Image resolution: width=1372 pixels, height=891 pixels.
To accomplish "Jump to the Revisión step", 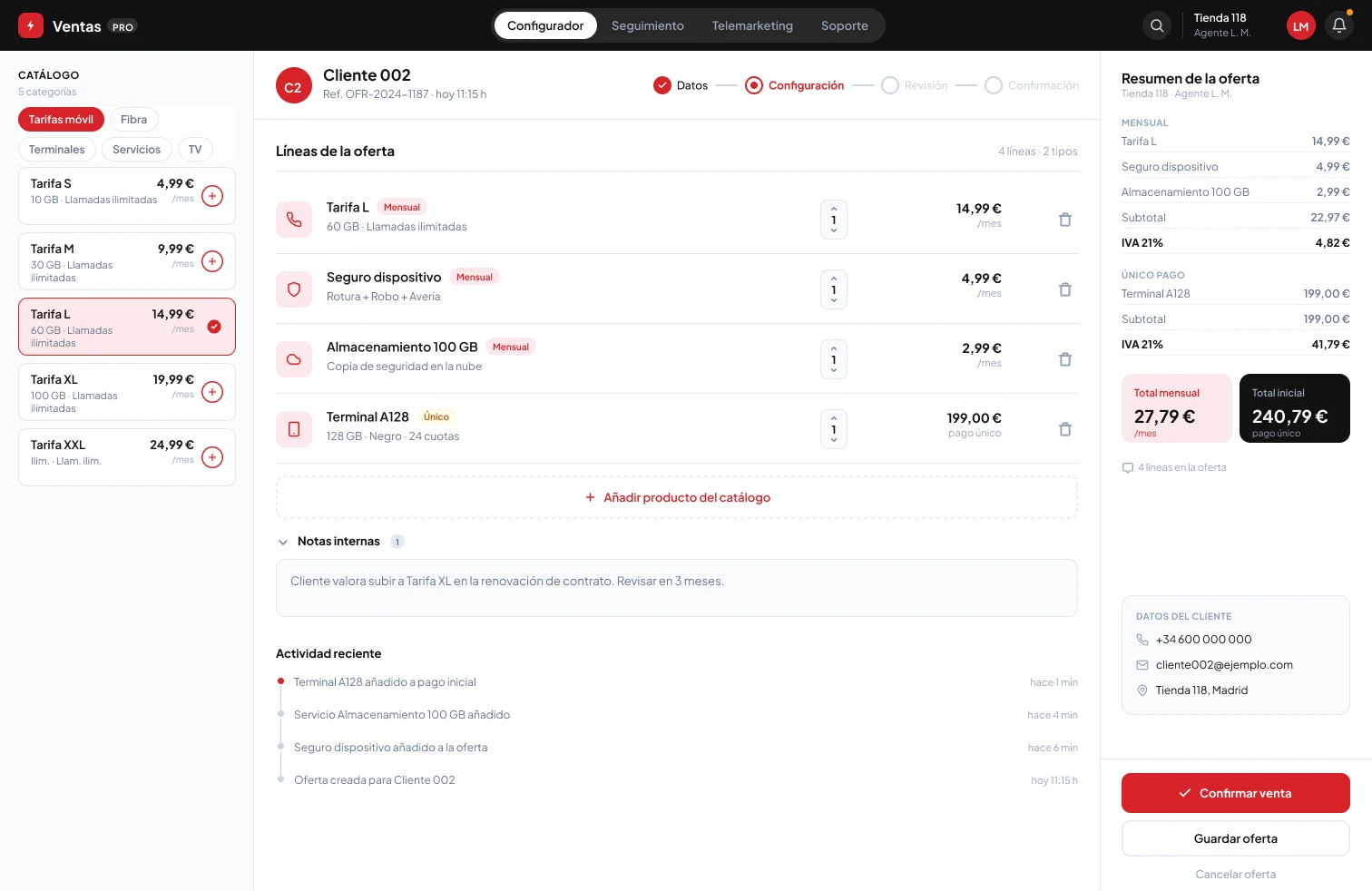I will point(915,85).
